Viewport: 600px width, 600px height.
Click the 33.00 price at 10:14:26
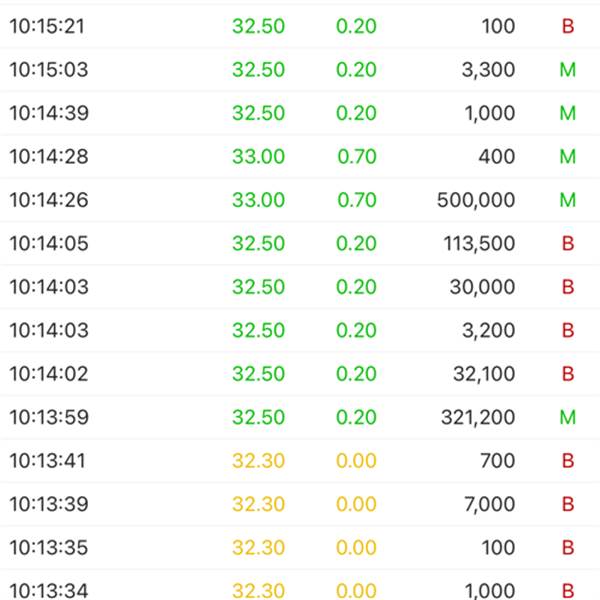(x=259, y=200)
